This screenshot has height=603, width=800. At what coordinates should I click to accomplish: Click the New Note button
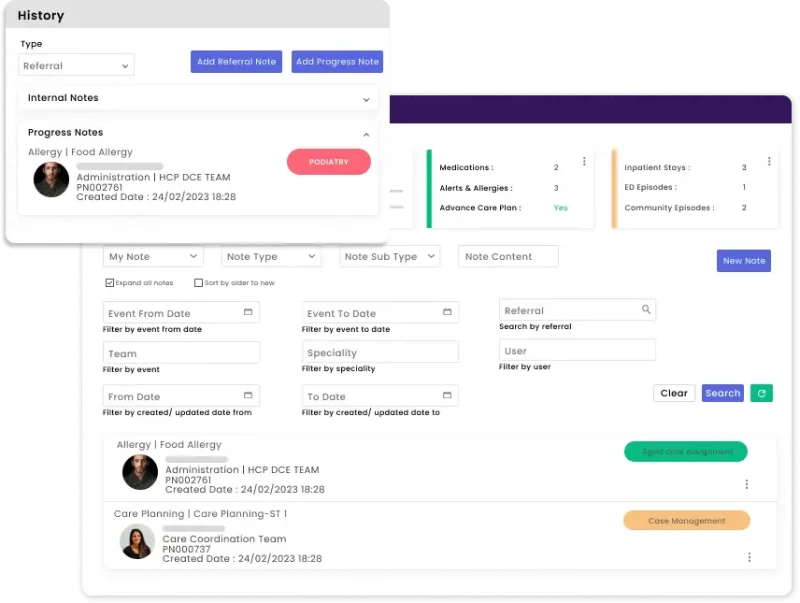coord(743,260)
